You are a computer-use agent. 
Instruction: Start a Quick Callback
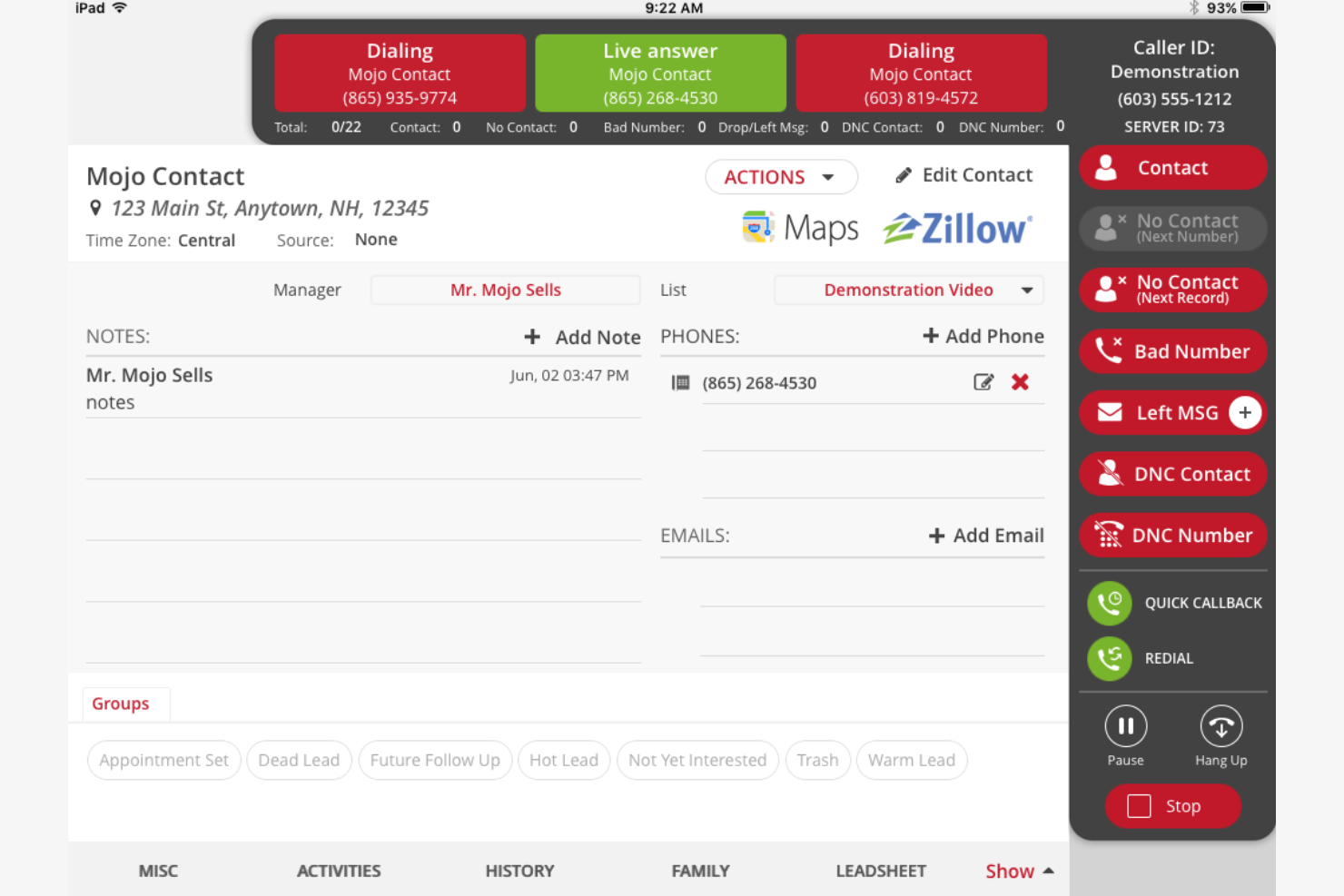(x=1109, y=603)
